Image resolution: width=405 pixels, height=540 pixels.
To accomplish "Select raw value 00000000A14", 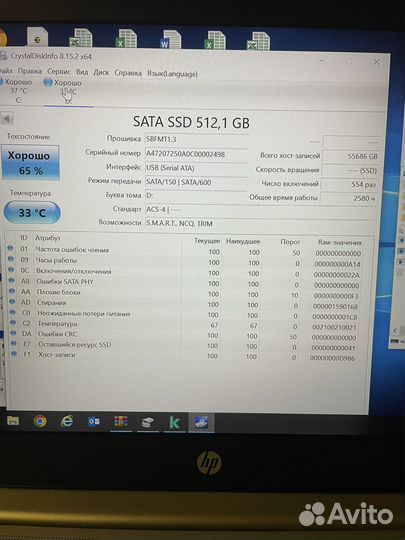I will tap(337, 264).
